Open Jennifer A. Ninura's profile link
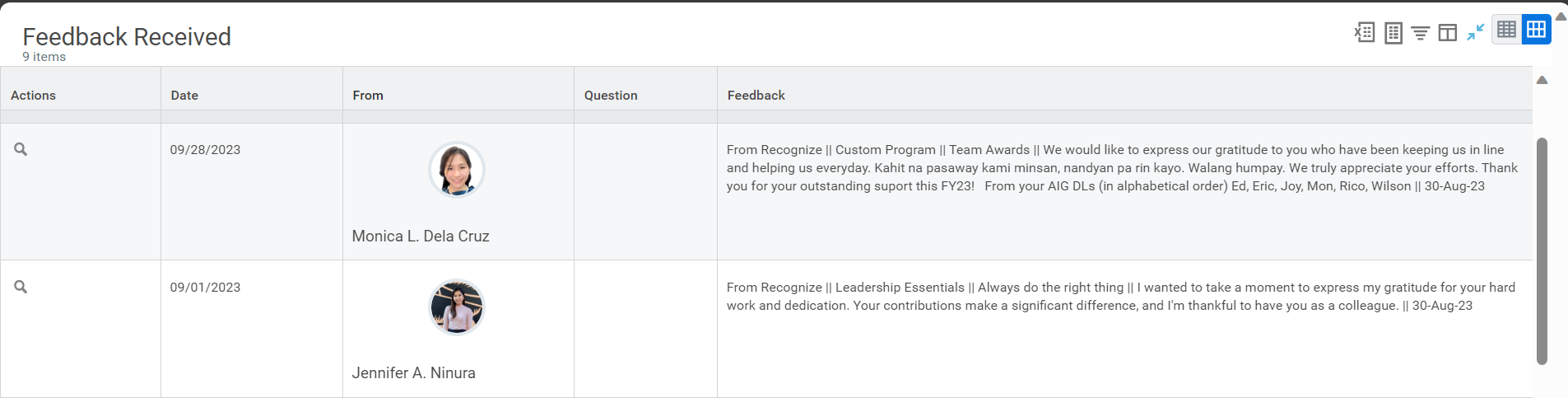This screenshot has width=1568, height=398. [414, 372]
